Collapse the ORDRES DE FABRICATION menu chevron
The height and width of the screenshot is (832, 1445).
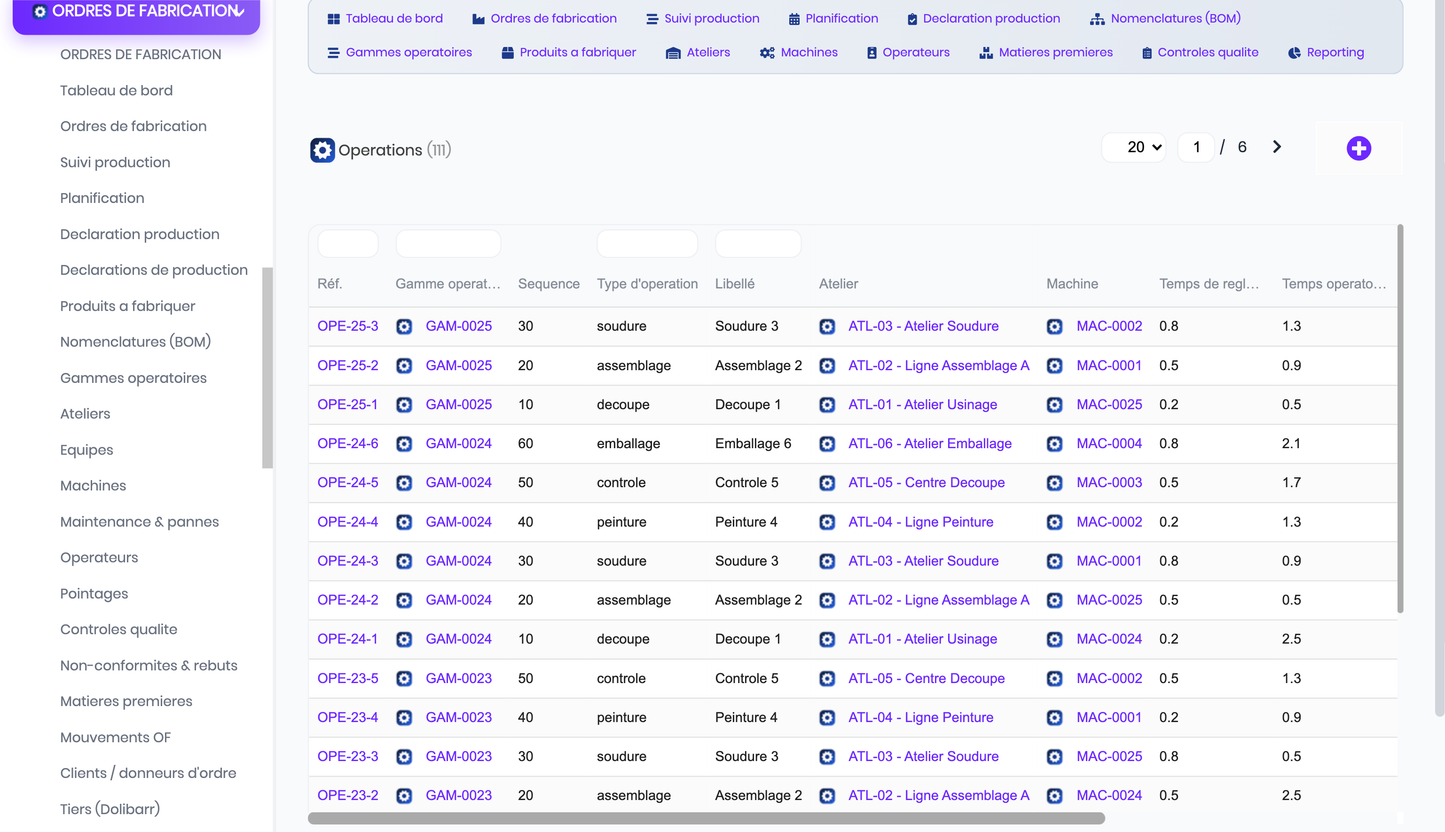tap(238, 12)
